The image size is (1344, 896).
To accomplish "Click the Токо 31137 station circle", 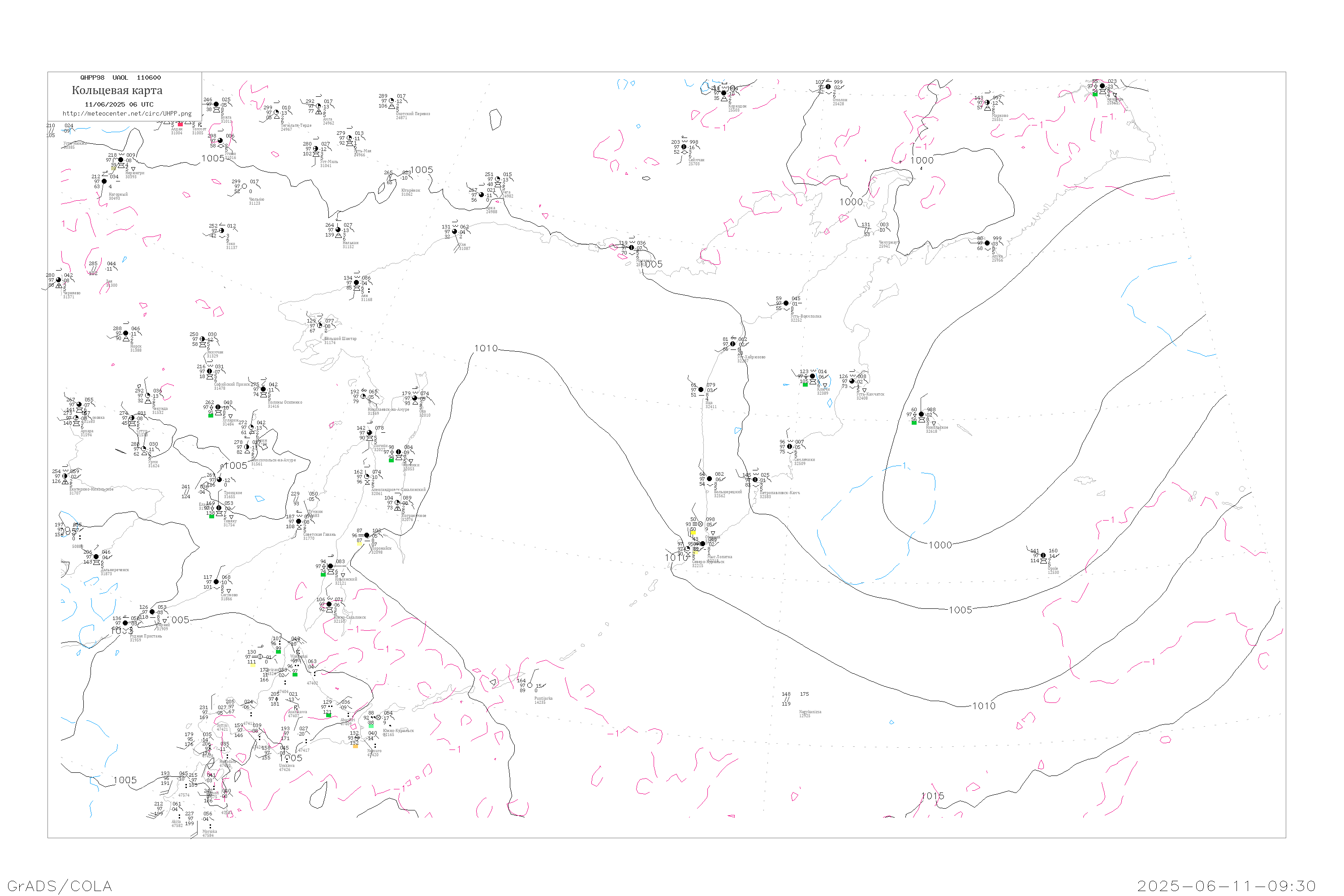I will (222, 231).
